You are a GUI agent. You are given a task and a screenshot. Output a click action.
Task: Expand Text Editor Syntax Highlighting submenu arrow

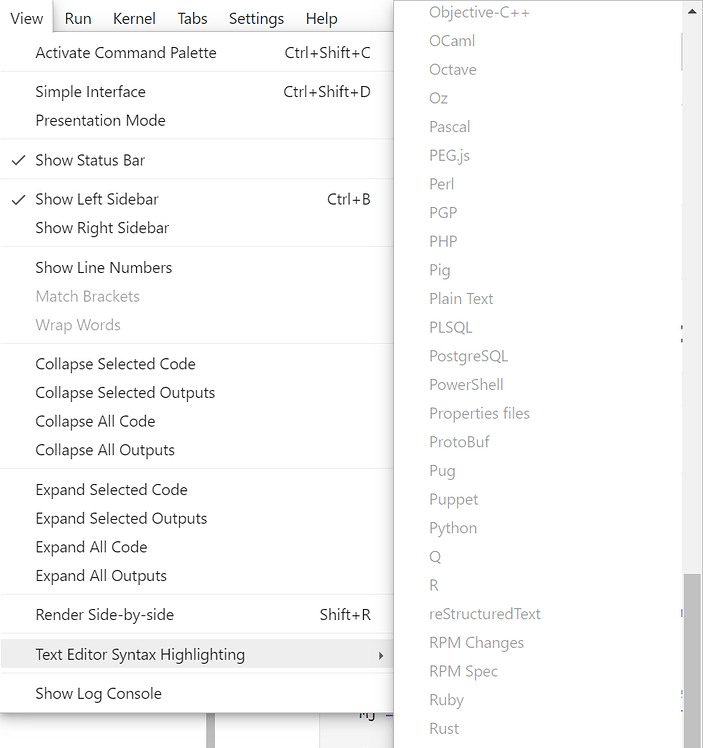point(380,656)
